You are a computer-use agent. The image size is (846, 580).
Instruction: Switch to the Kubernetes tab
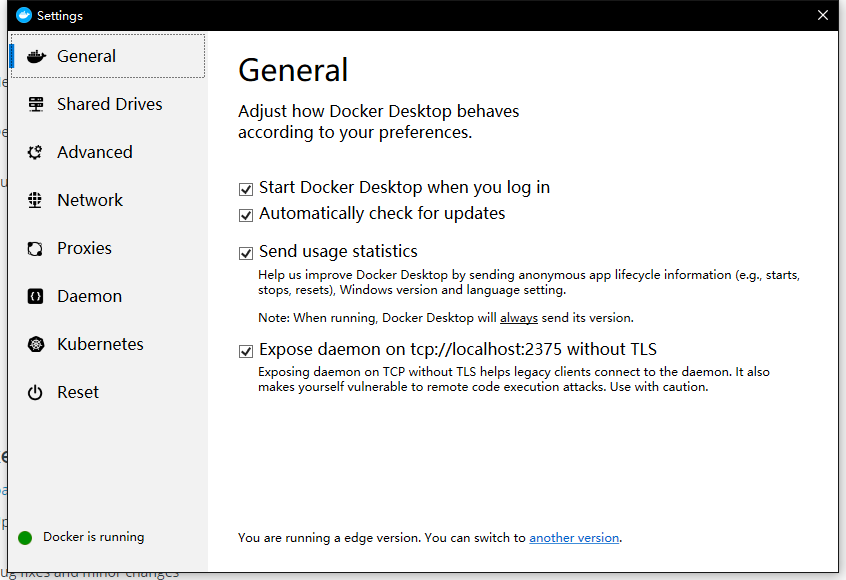(108, 344)
